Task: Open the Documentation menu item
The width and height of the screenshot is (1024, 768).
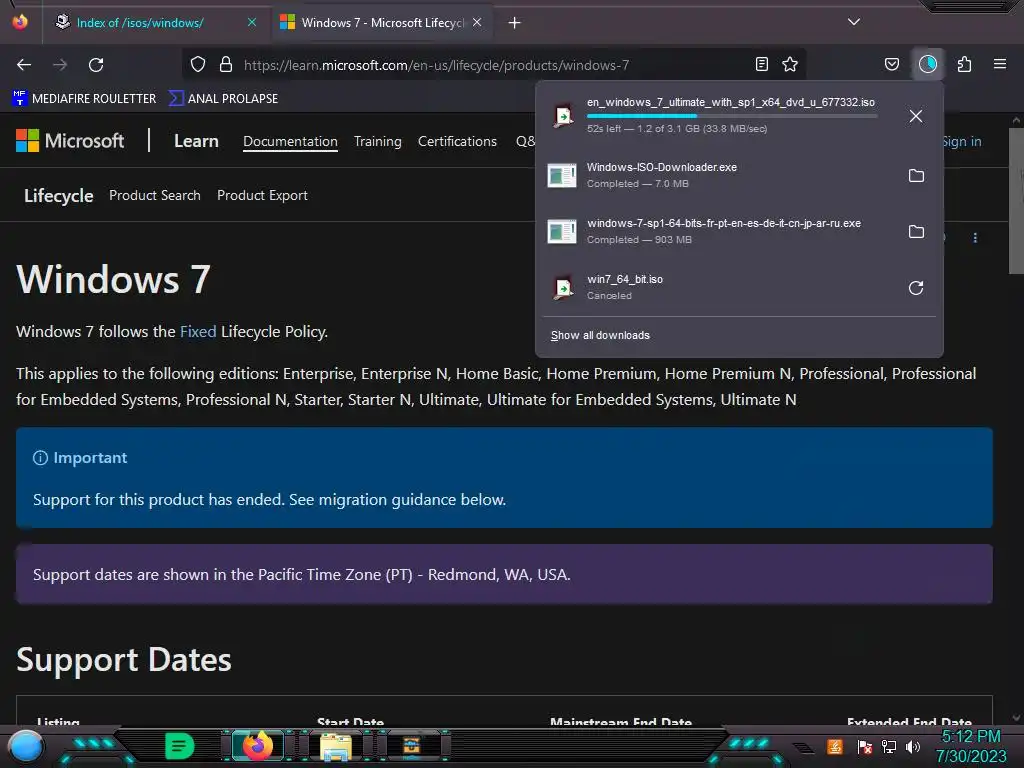Action: [290, 141]
